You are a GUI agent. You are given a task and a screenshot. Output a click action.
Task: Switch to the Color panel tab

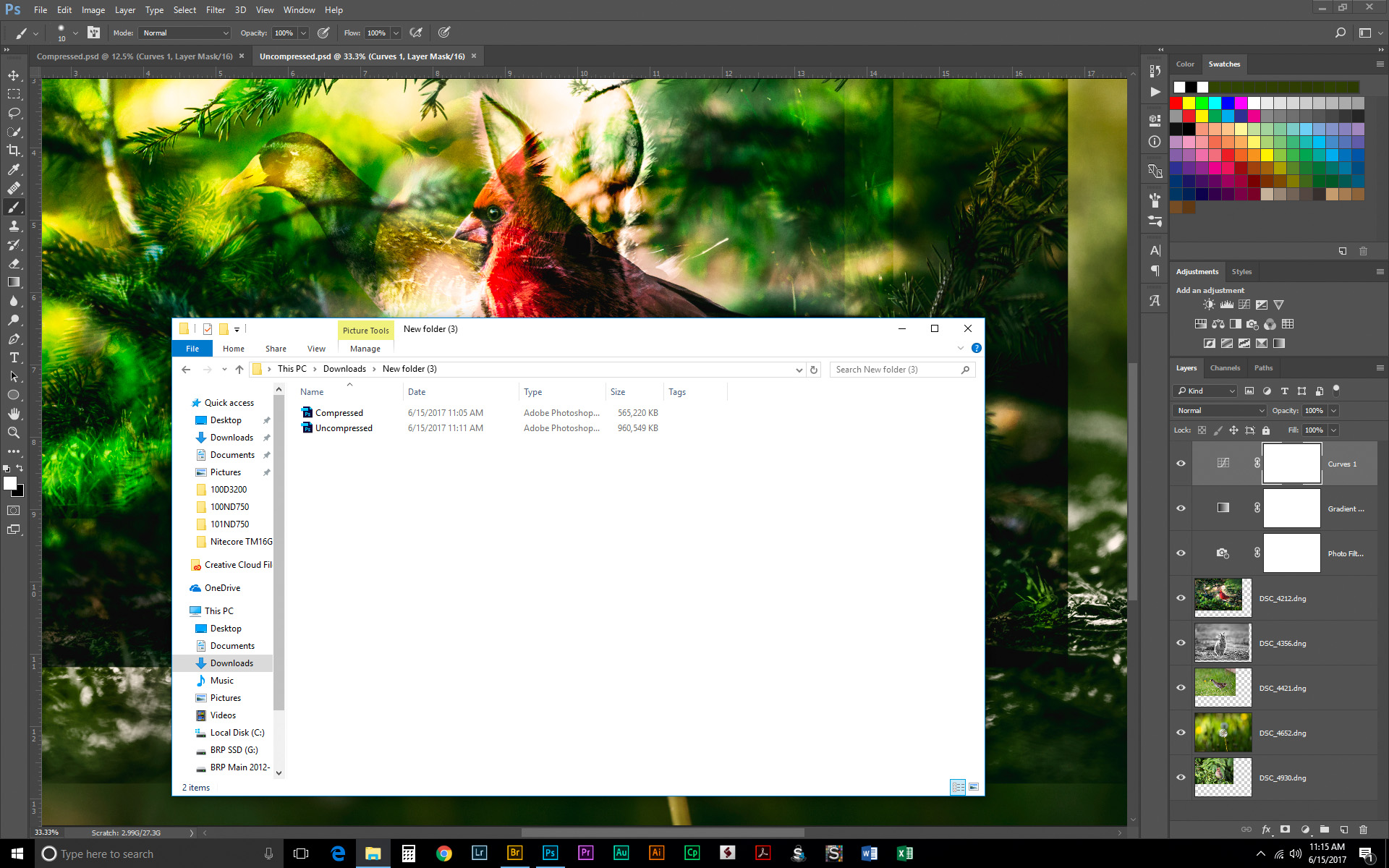point(1185,64)
